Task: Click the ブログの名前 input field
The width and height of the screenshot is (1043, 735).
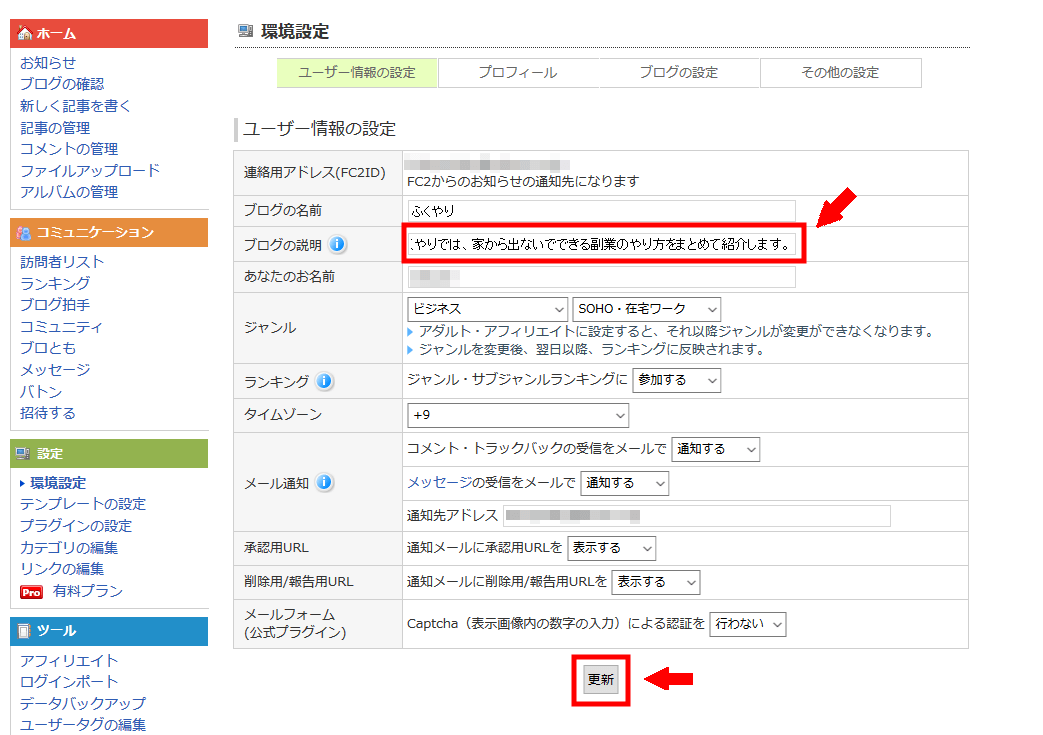Action: [601, 211]
